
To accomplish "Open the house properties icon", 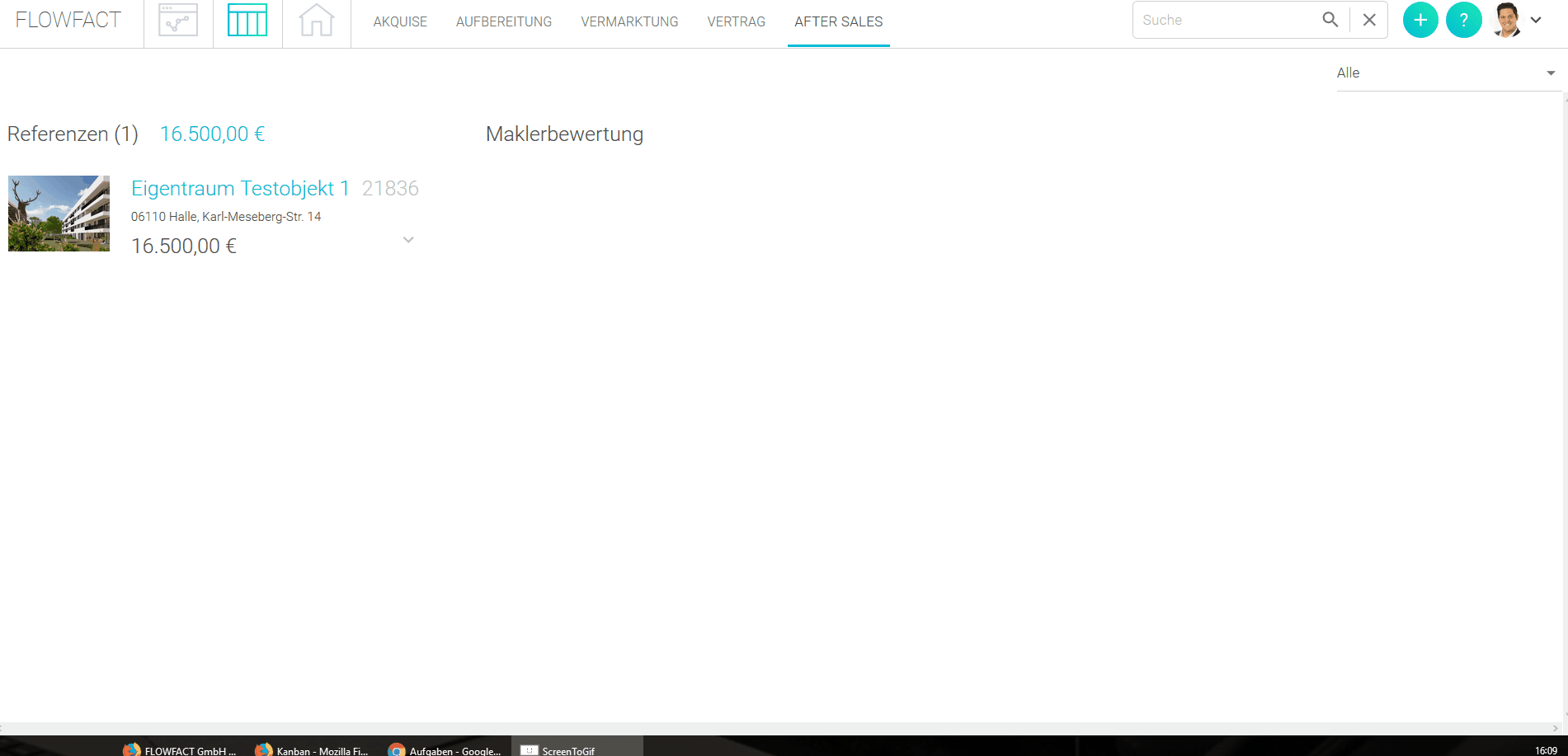I will pyautogui.click(x=317, y=21).
